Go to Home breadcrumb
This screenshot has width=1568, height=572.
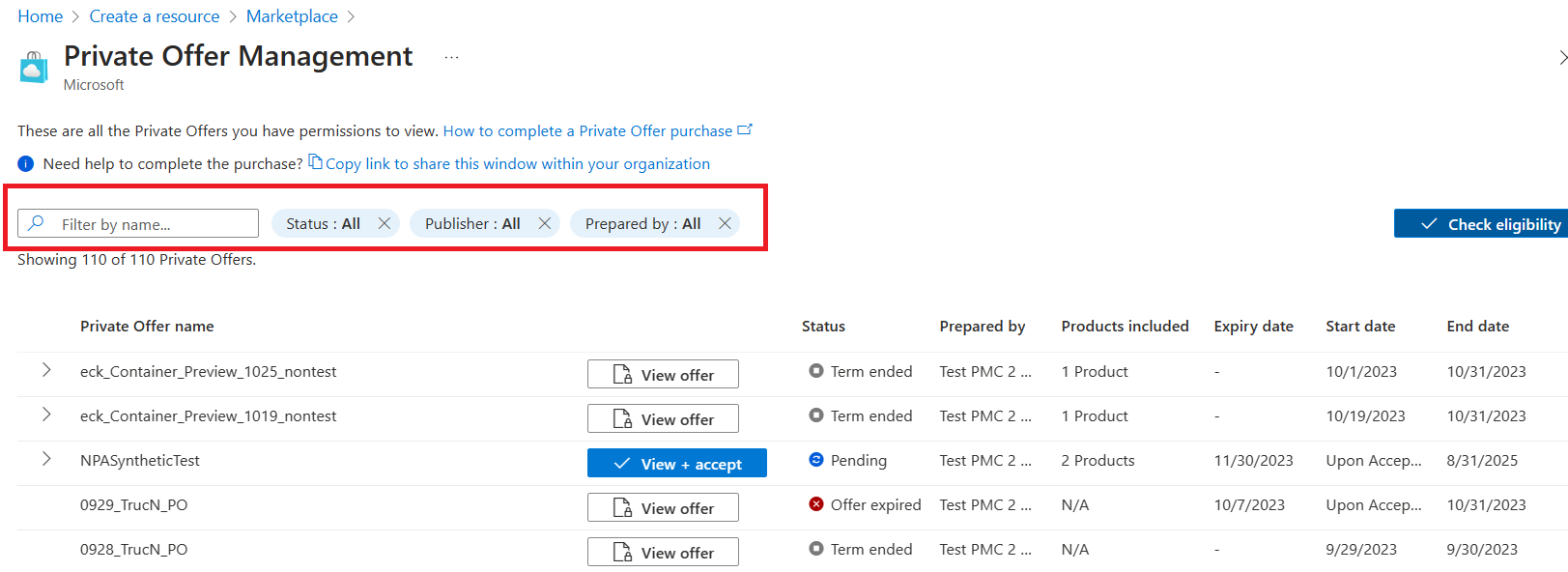click(40, 16)
